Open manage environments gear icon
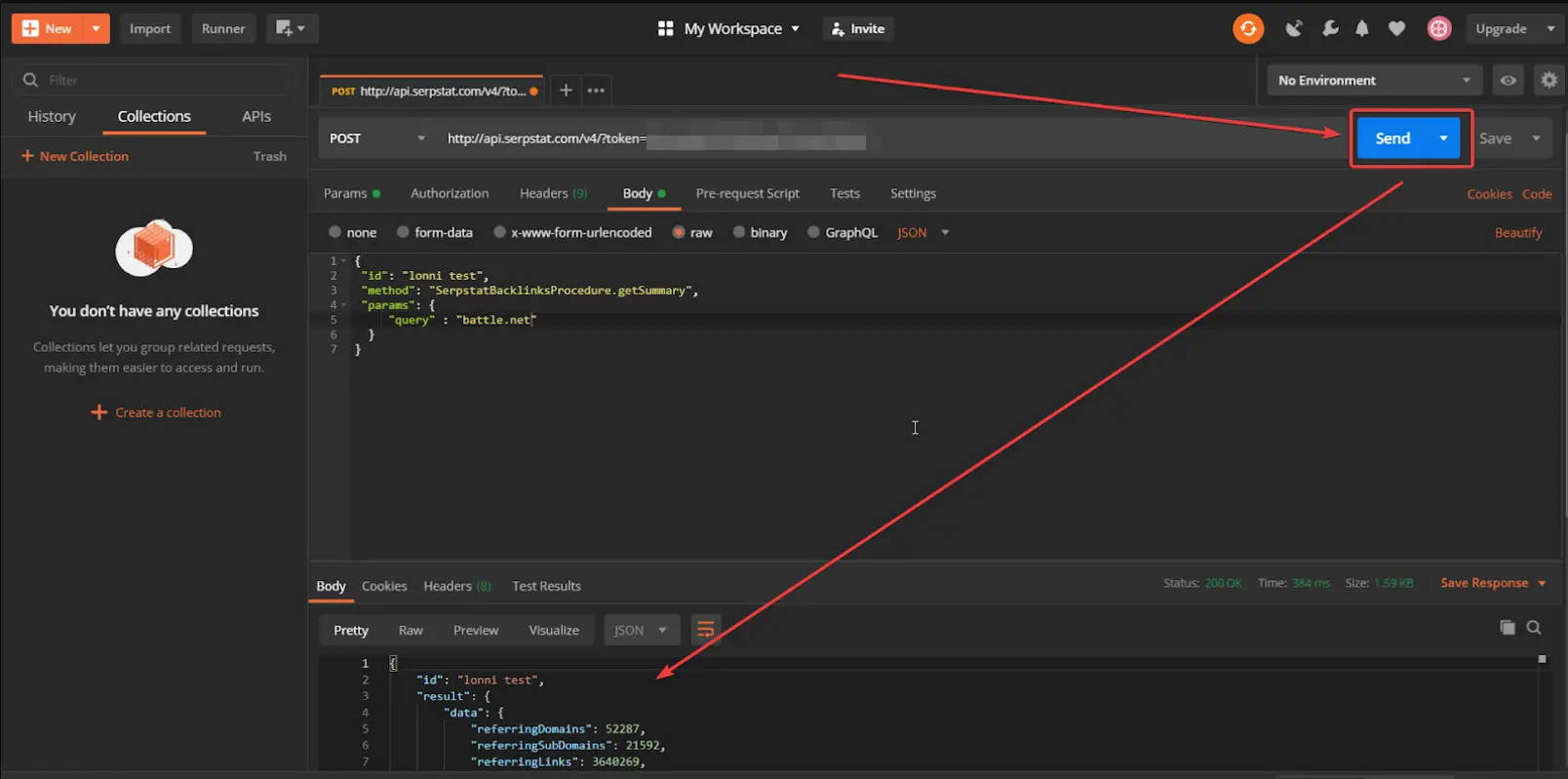 (1548, 80)
